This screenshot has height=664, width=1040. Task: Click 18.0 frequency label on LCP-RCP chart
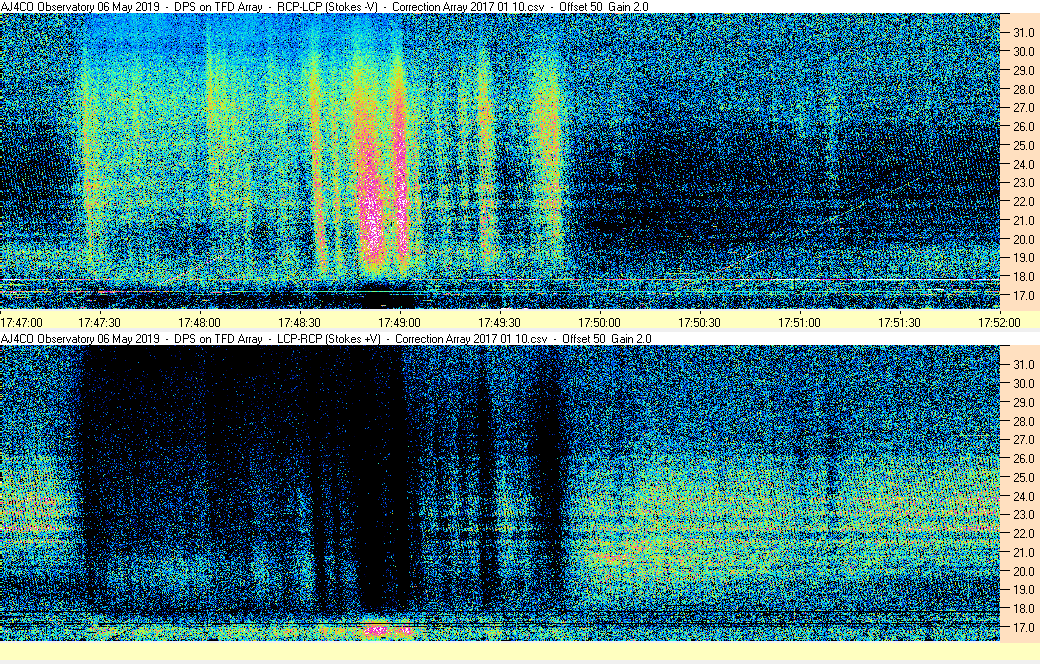coord(1023,608)
